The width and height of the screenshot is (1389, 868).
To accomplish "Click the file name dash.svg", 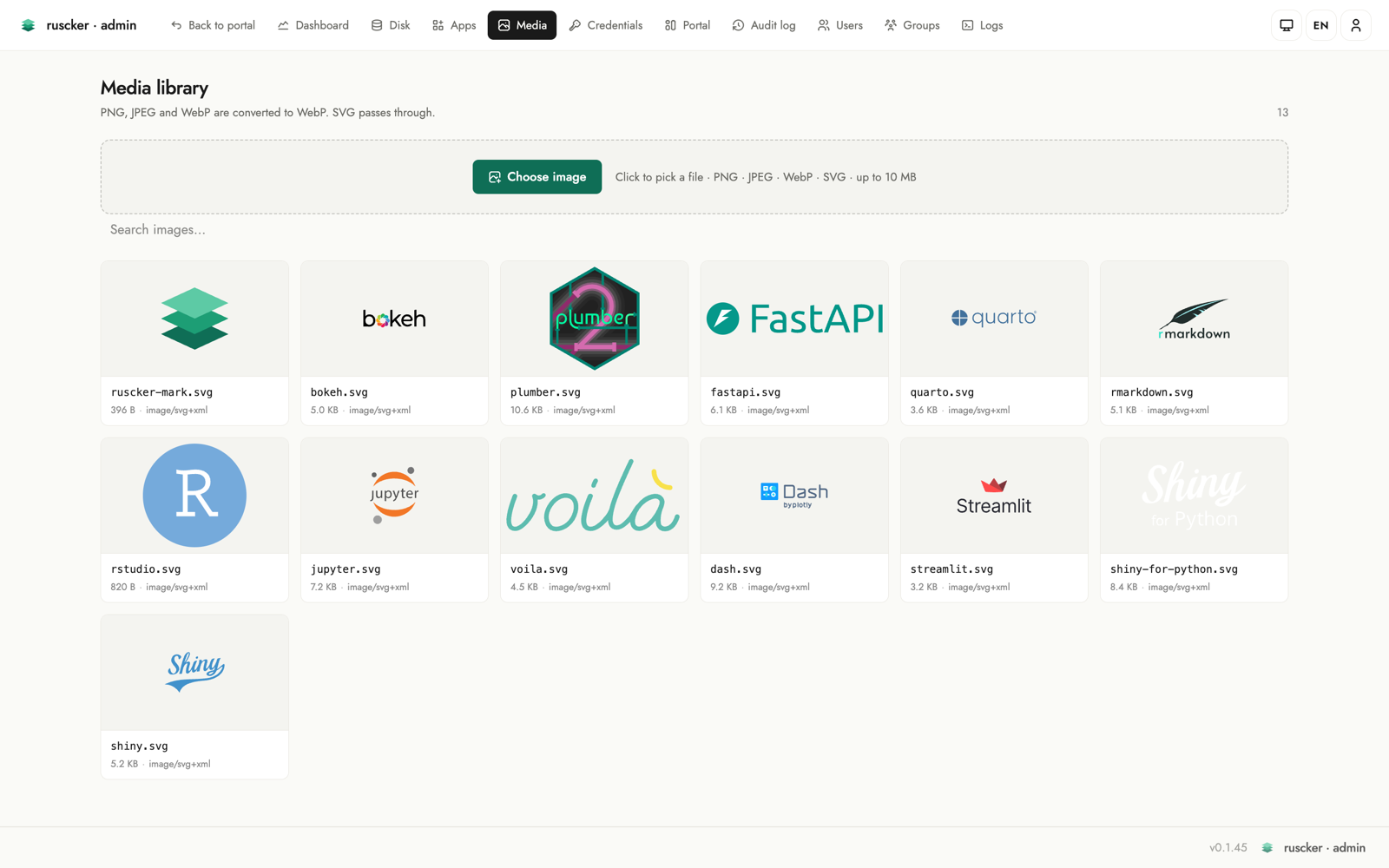I will [x=736, y=569].
